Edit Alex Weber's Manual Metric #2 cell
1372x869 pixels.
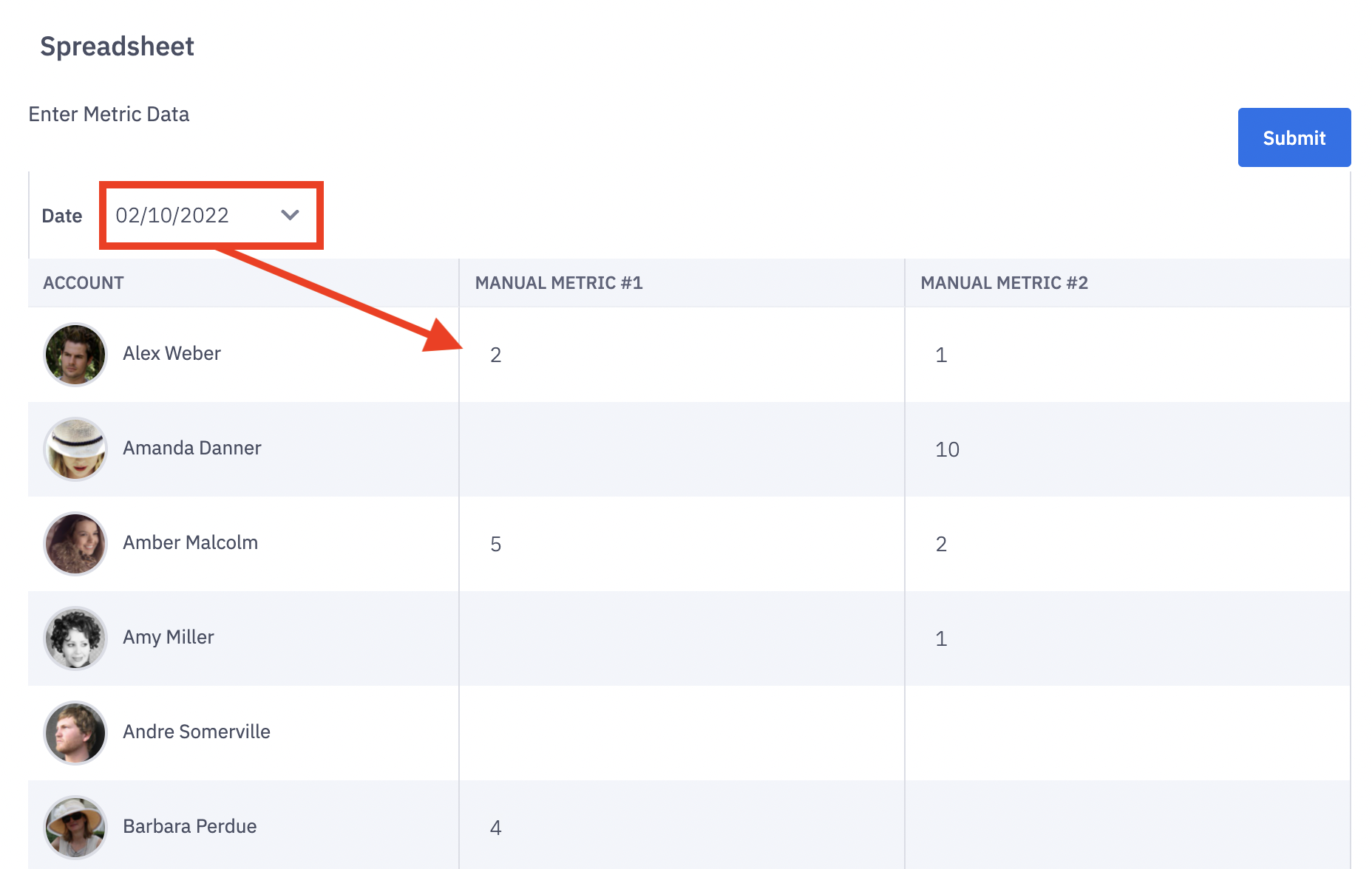coord(1126,355)
